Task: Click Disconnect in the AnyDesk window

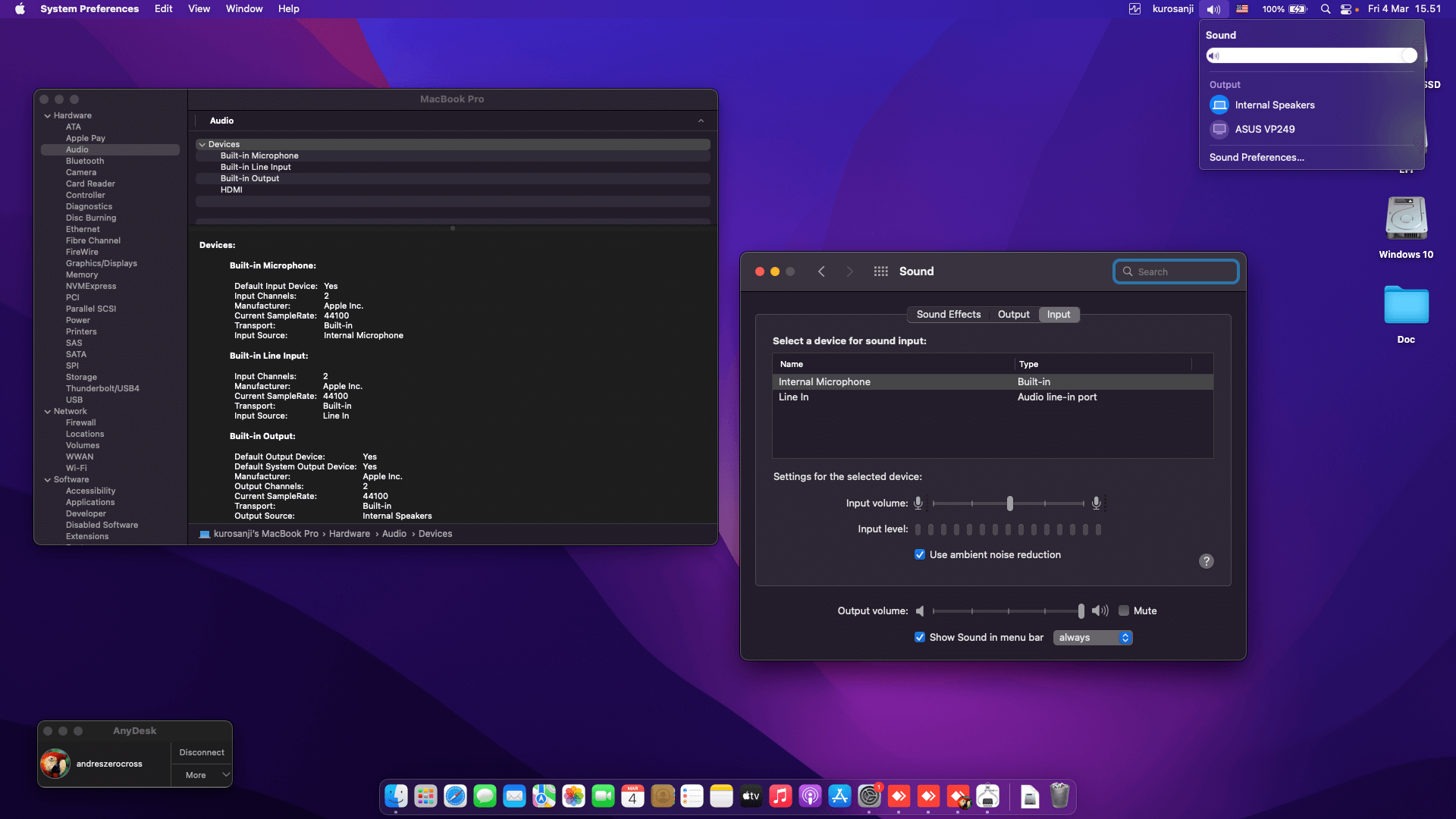Action: click(x=201, y=752)
